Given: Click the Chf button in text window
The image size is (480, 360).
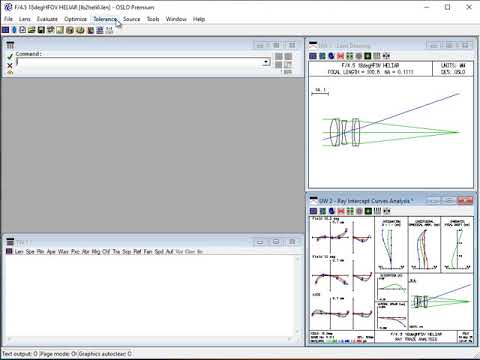Looking at the screenshot, I should (x=106, y=252).
